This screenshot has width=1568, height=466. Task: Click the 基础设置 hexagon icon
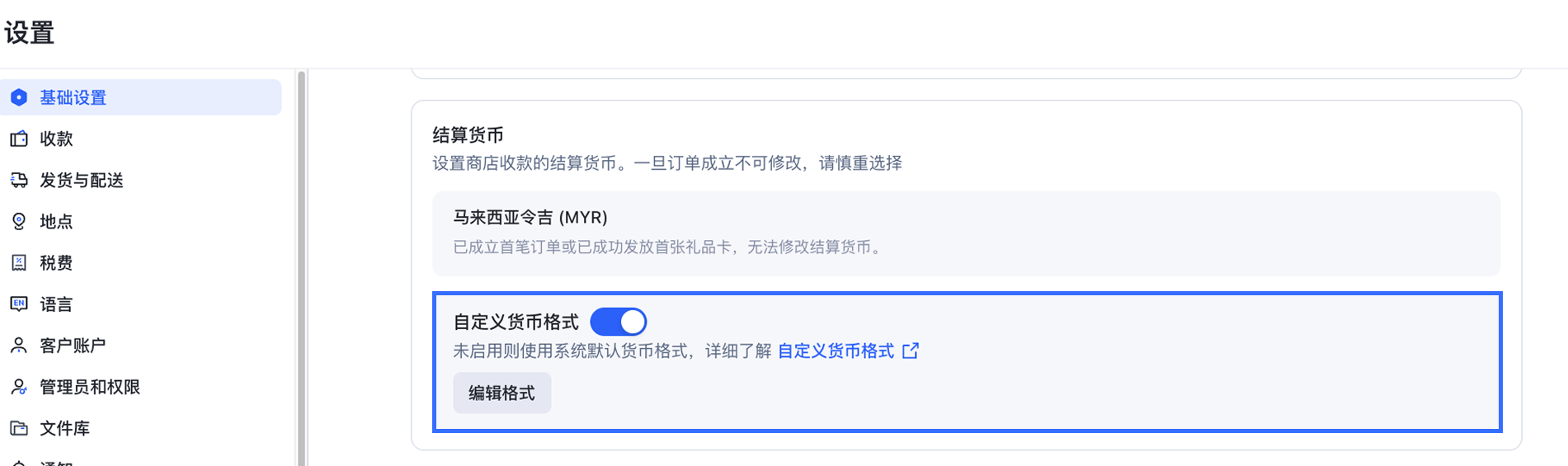(18, 97)
